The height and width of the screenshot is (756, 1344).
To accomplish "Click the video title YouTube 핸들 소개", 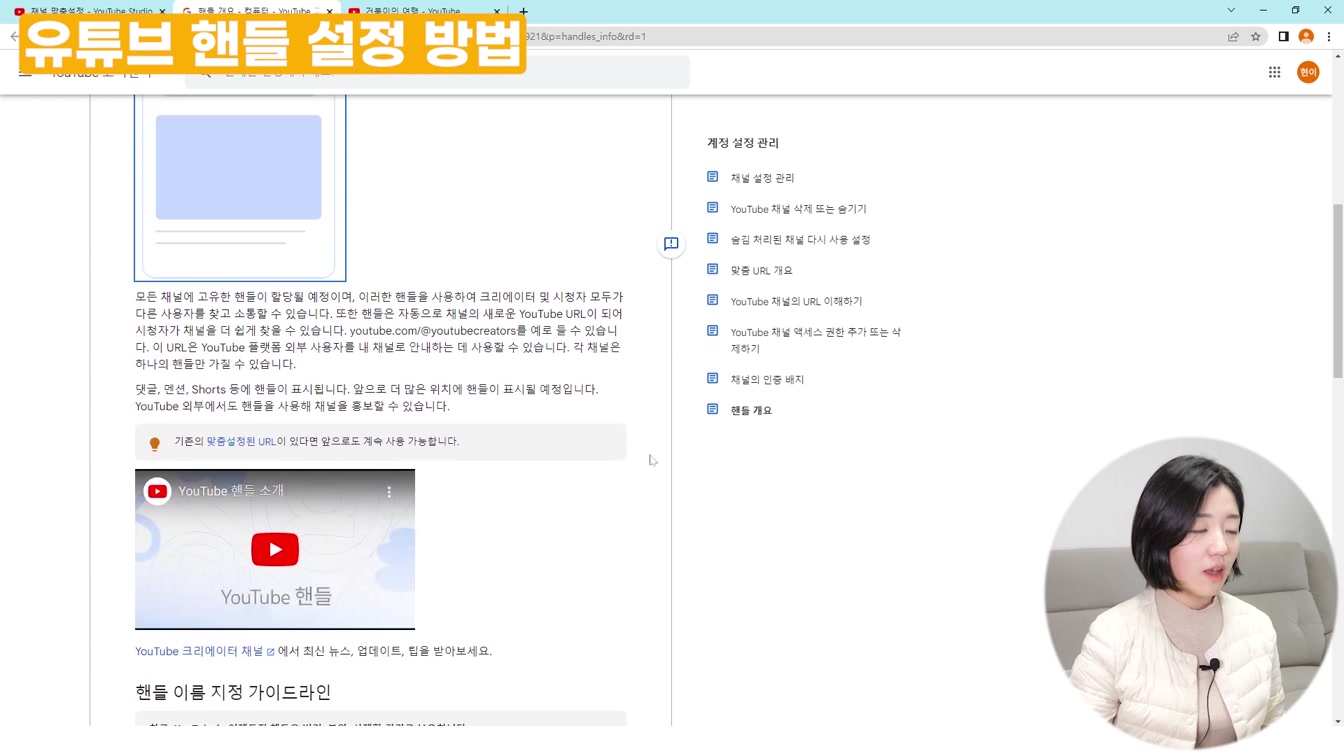I will 231,491.
